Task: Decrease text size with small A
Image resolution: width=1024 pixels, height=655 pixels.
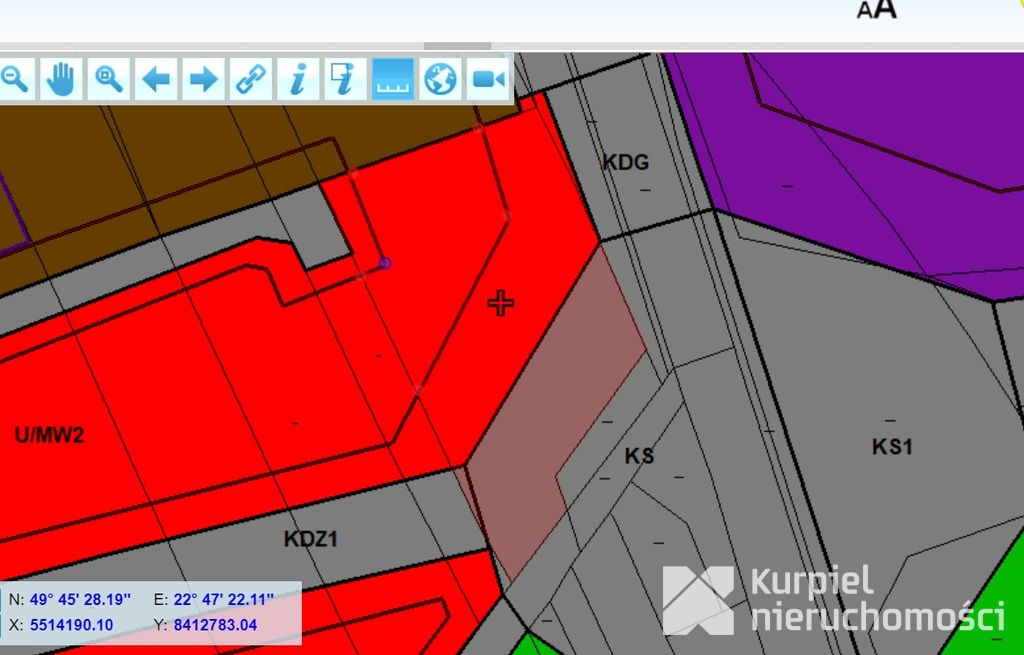Action: click(865, 11)
